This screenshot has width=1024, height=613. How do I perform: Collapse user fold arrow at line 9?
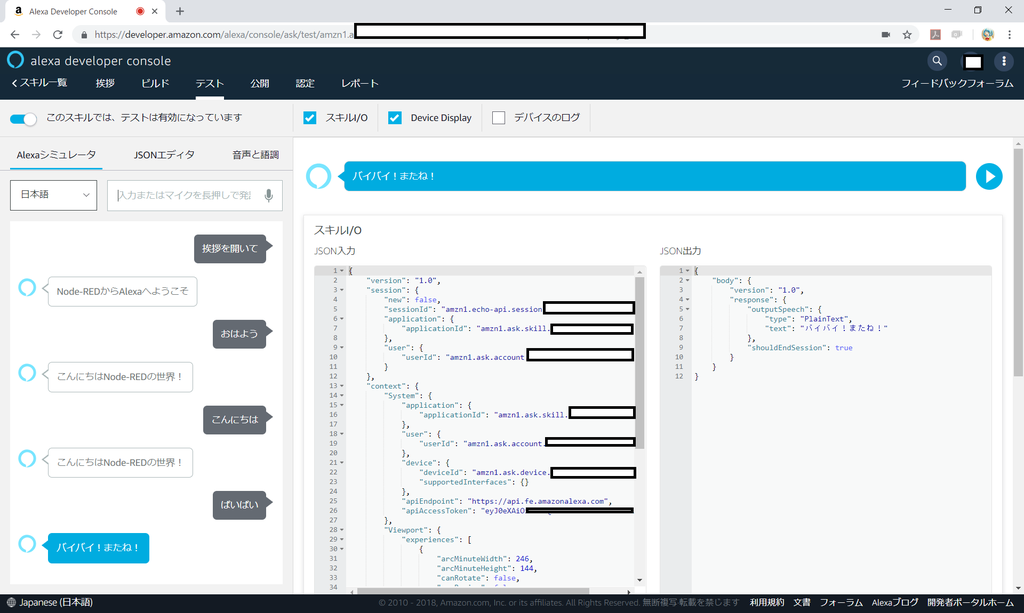pyautogui.click(x=342, y=347)
